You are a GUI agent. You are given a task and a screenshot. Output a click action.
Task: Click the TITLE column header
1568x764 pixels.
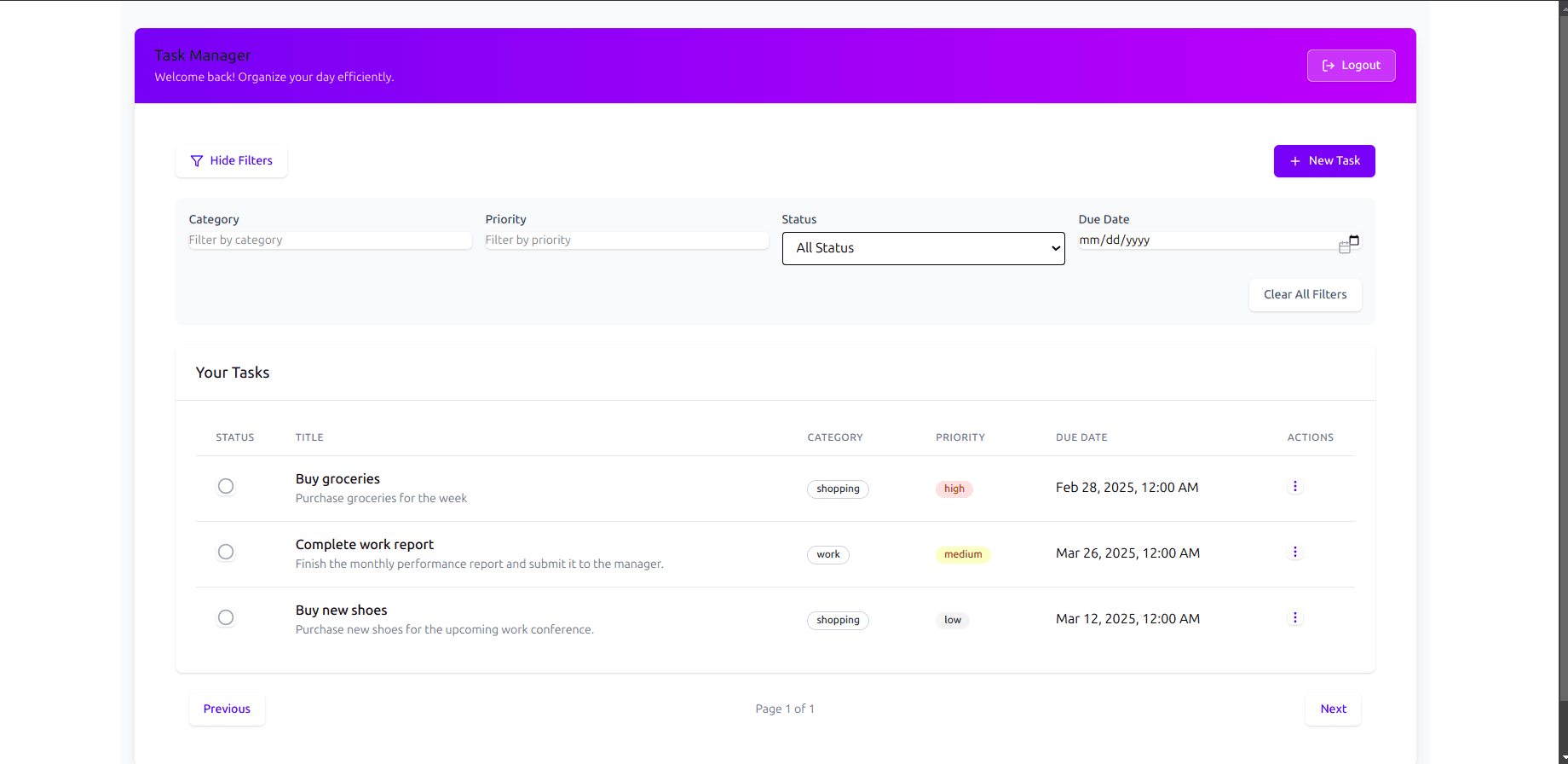309,437
